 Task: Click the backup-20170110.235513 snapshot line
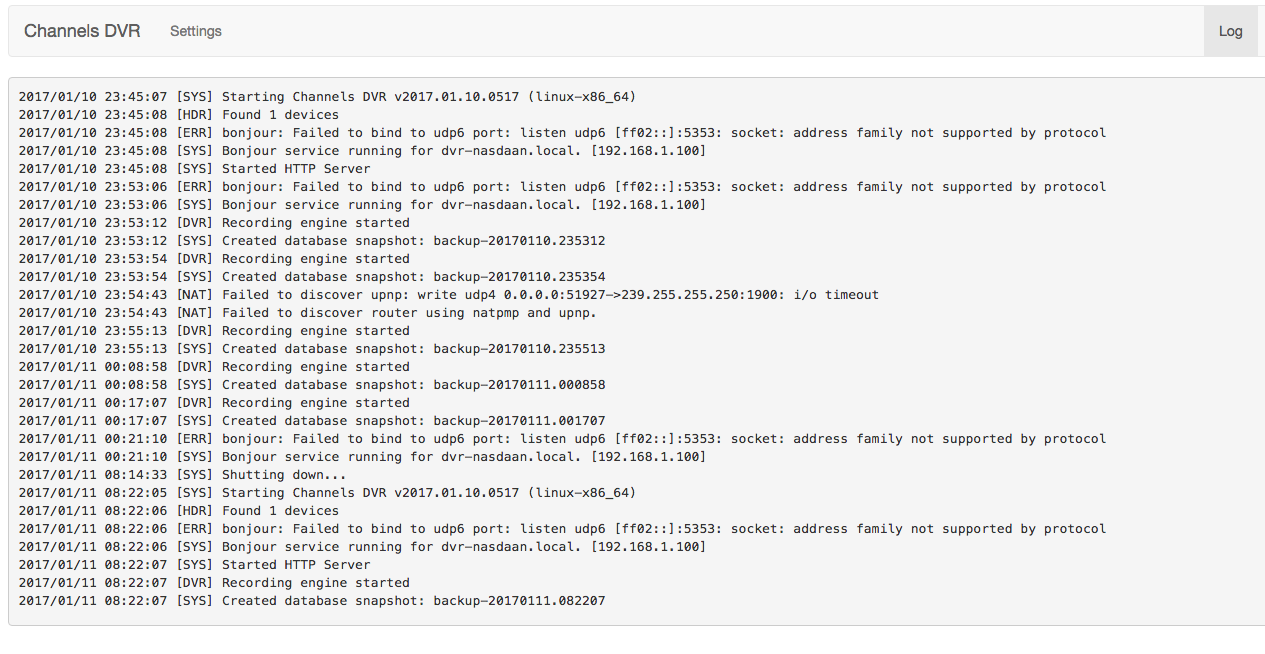[x=312, y=349]
